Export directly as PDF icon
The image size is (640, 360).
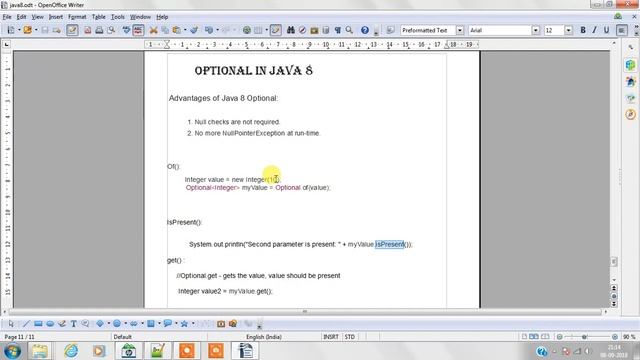(87, 30)
